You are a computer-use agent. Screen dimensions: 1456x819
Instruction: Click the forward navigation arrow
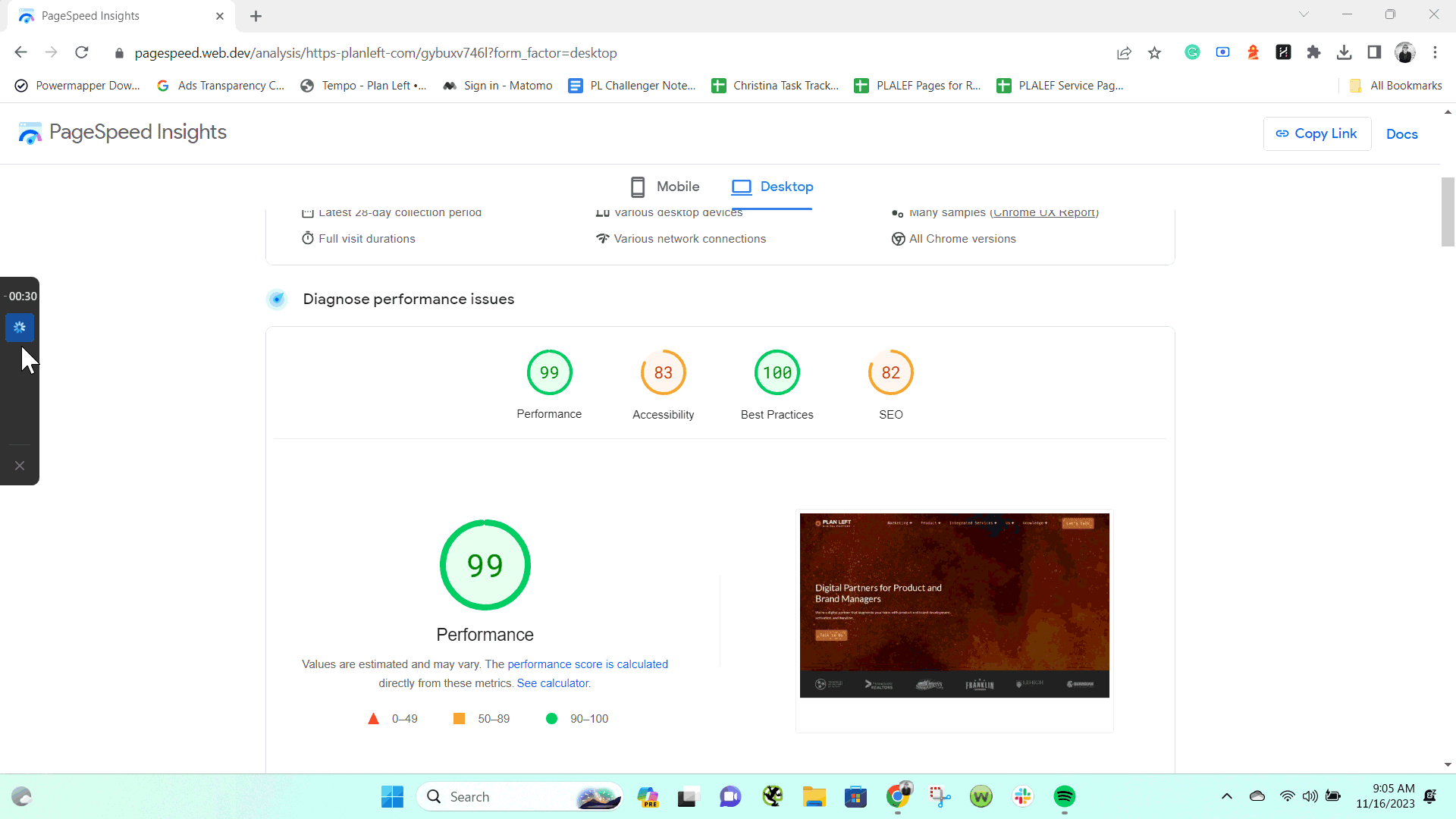point(51,52)
